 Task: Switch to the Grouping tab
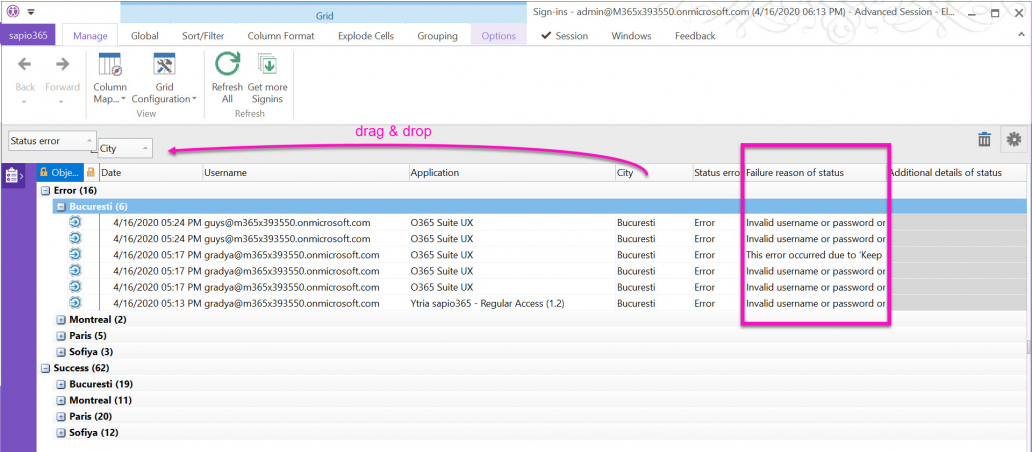[x=438, y=36]
